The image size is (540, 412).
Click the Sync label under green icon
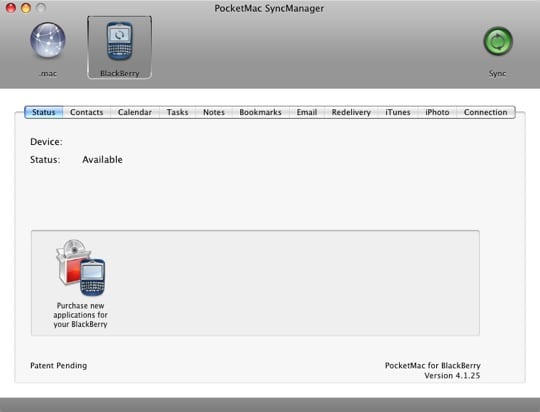[x=497, y=73]
